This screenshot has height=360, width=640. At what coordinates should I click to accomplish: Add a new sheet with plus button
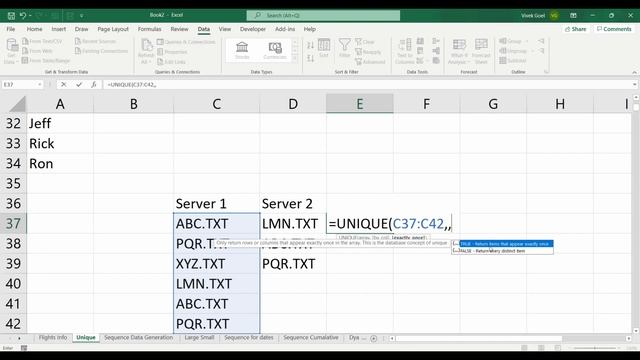(x=373, y=338)
